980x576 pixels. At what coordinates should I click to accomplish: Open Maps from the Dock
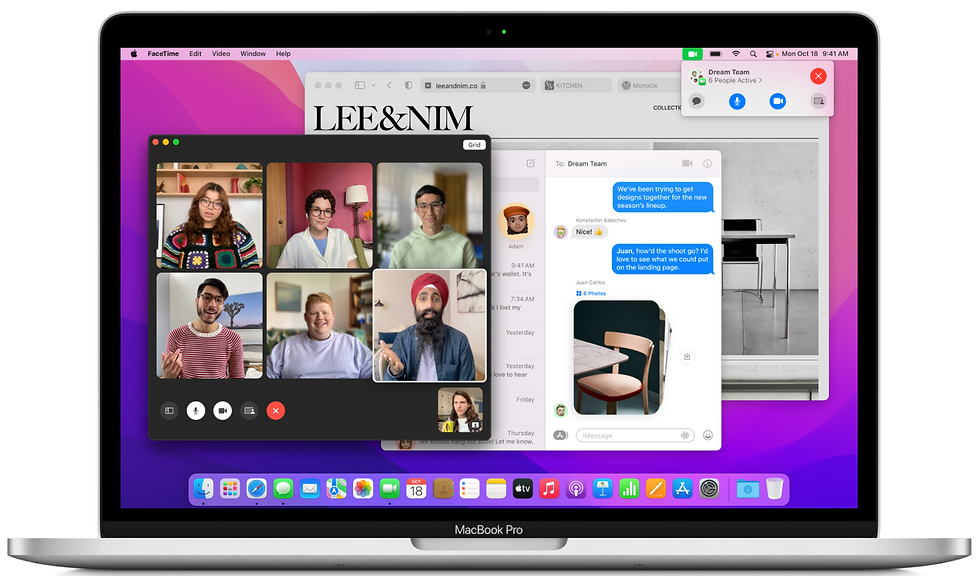pos(336,489)
